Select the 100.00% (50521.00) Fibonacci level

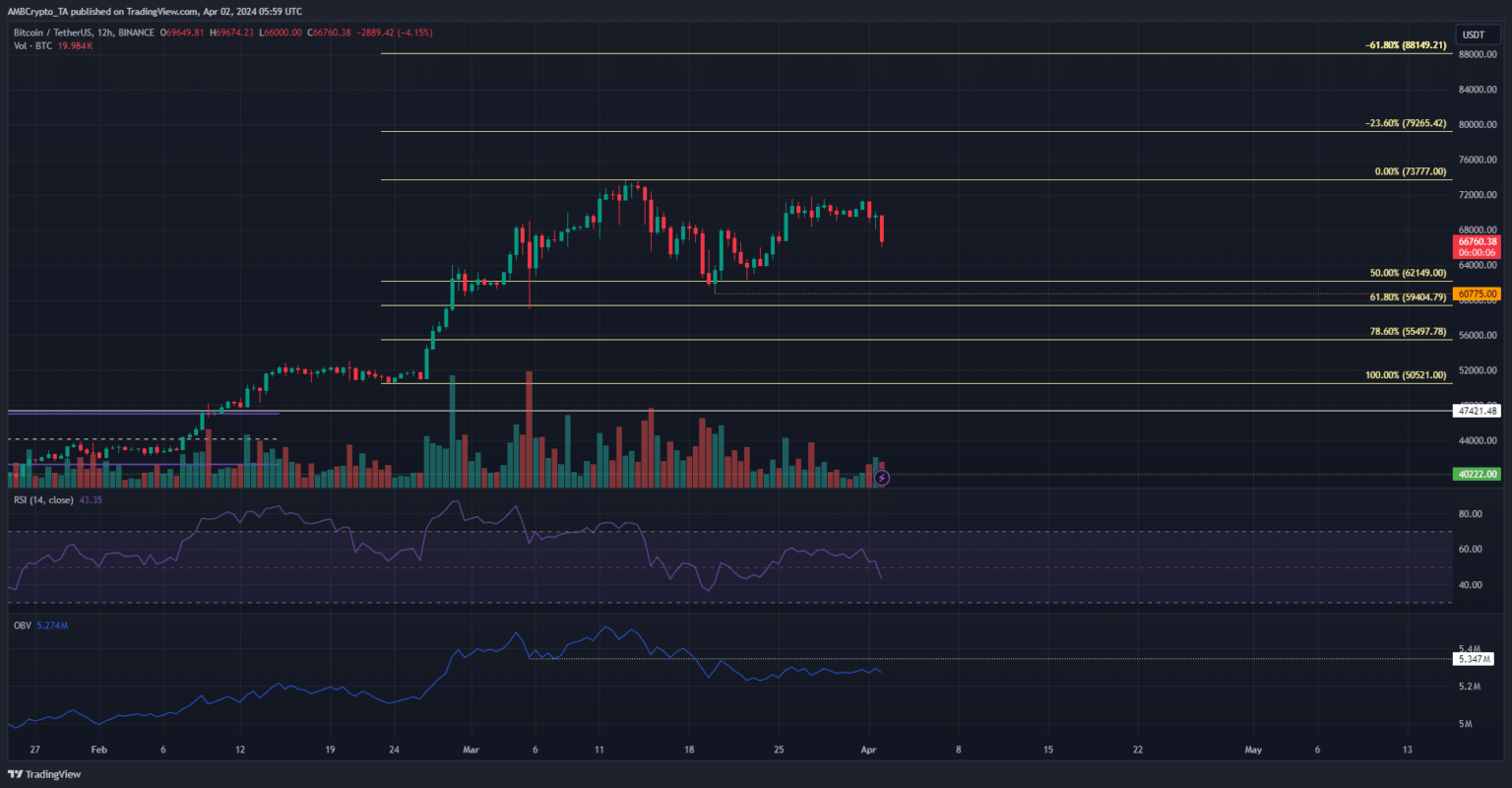click(1405, 375)
